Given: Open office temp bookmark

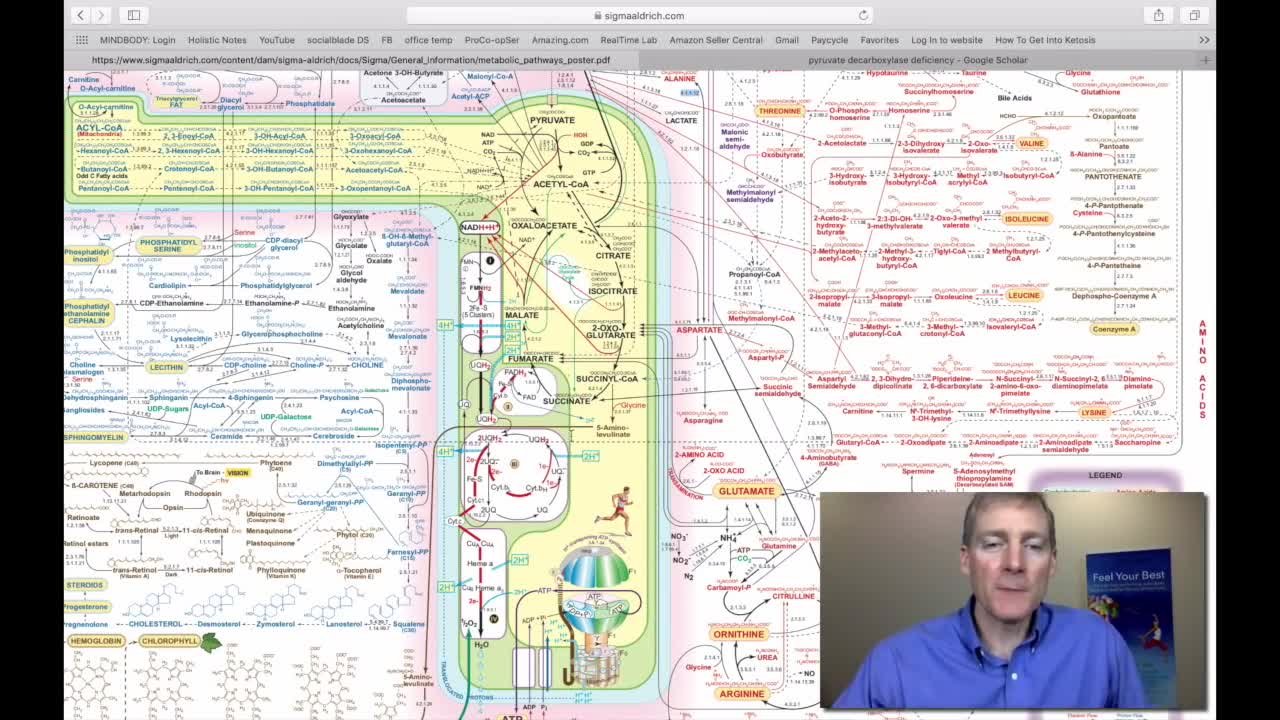Looking at the screenshot, I should (428, 40).
